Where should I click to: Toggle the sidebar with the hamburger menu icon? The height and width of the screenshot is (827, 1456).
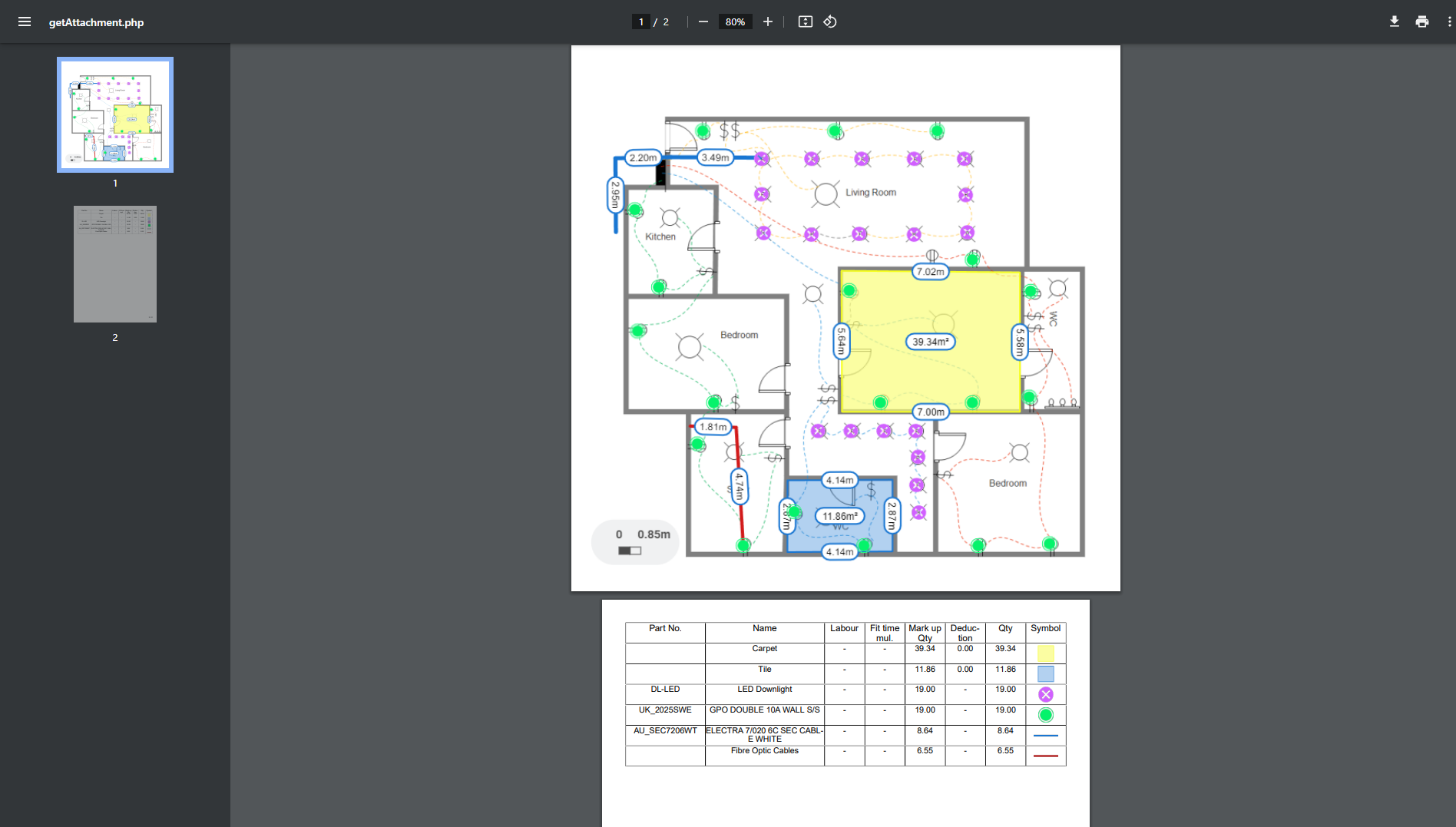tap(25, 22)
